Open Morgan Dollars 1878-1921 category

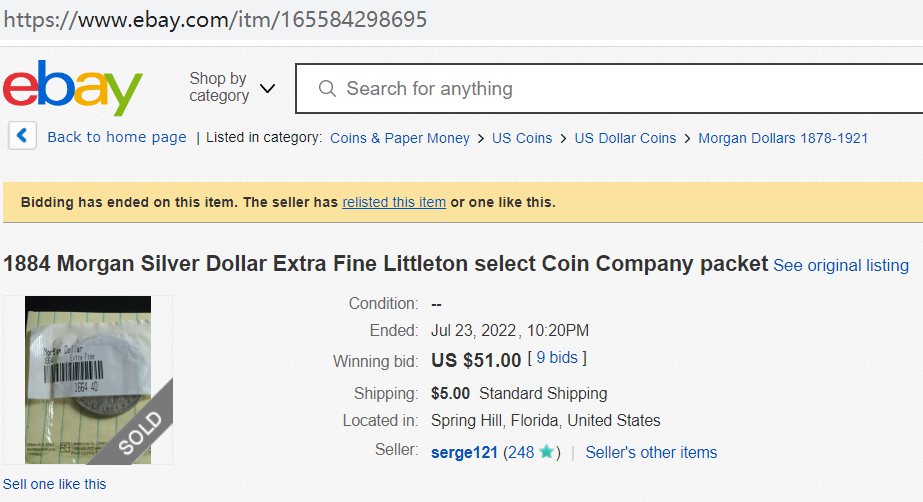[783, 138]
